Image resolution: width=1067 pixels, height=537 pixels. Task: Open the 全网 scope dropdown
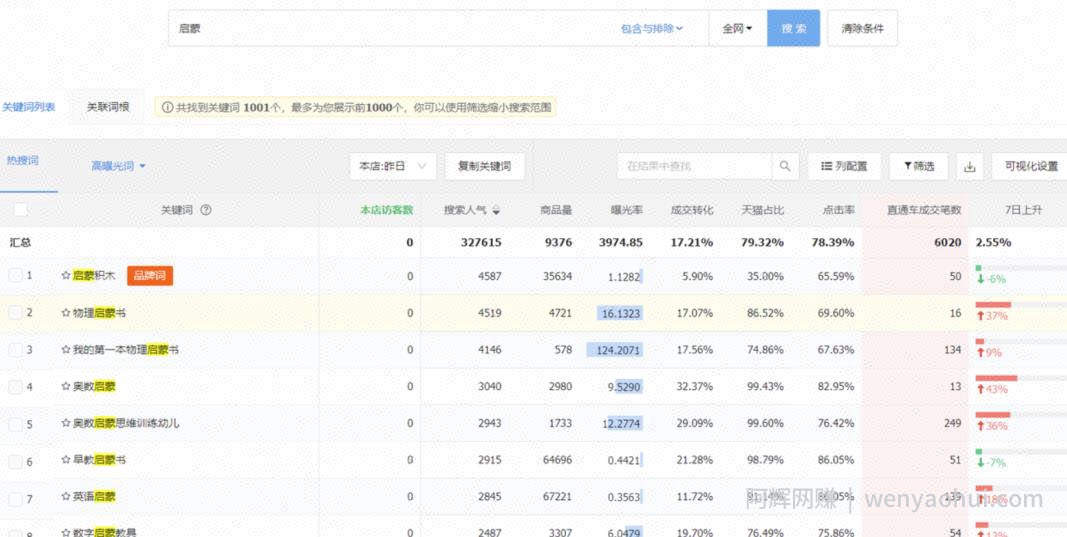click(x=738, y=29)
